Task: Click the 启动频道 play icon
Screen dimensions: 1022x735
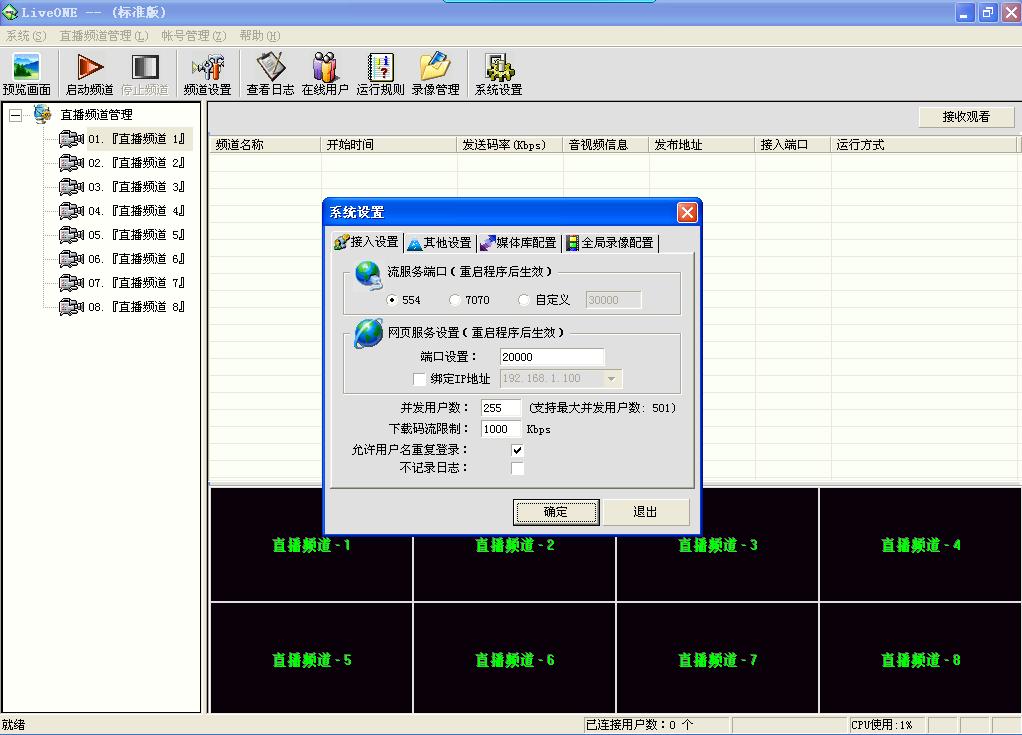Action: [x=90, y=67]
